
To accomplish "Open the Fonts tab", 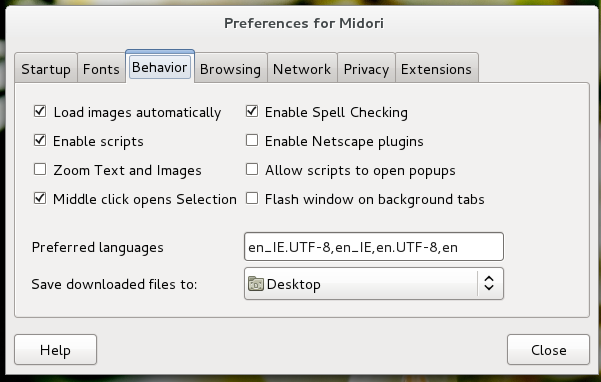I will [x=101, y=69].
